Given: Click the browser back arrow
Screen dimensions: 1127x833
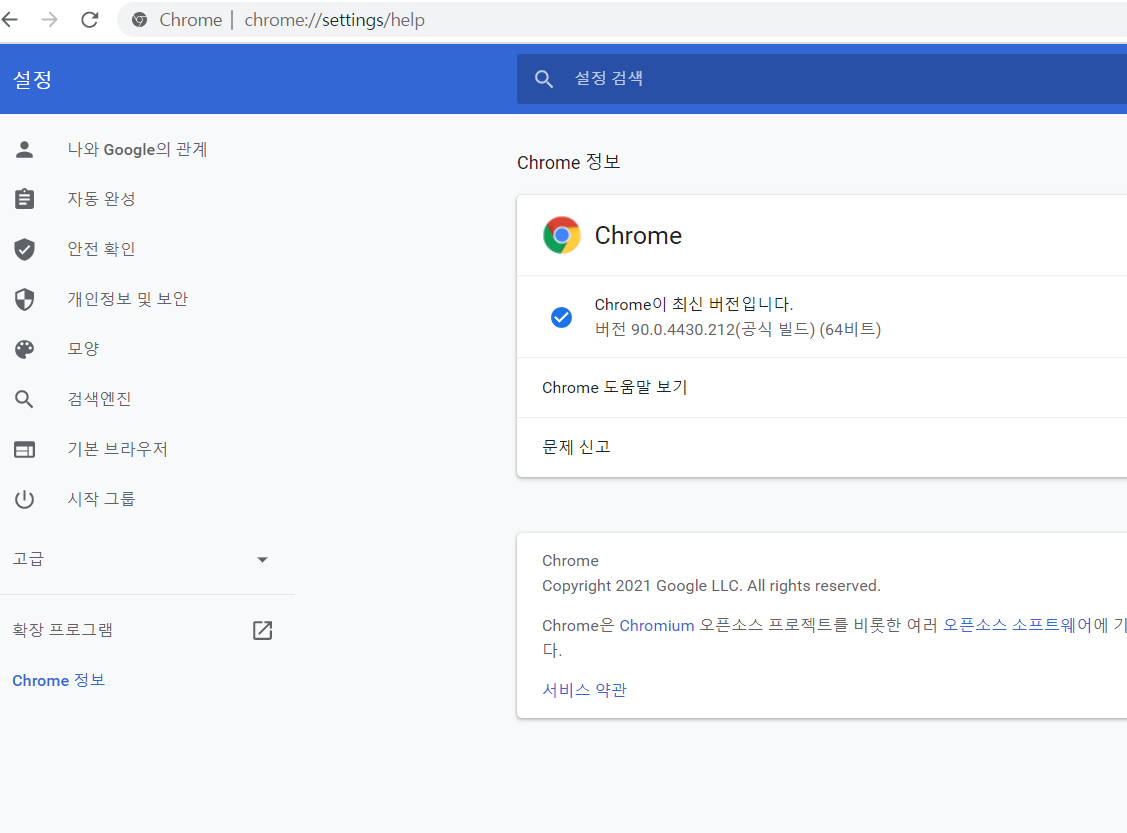Looking at the screenshot, I should click(10, 19).
